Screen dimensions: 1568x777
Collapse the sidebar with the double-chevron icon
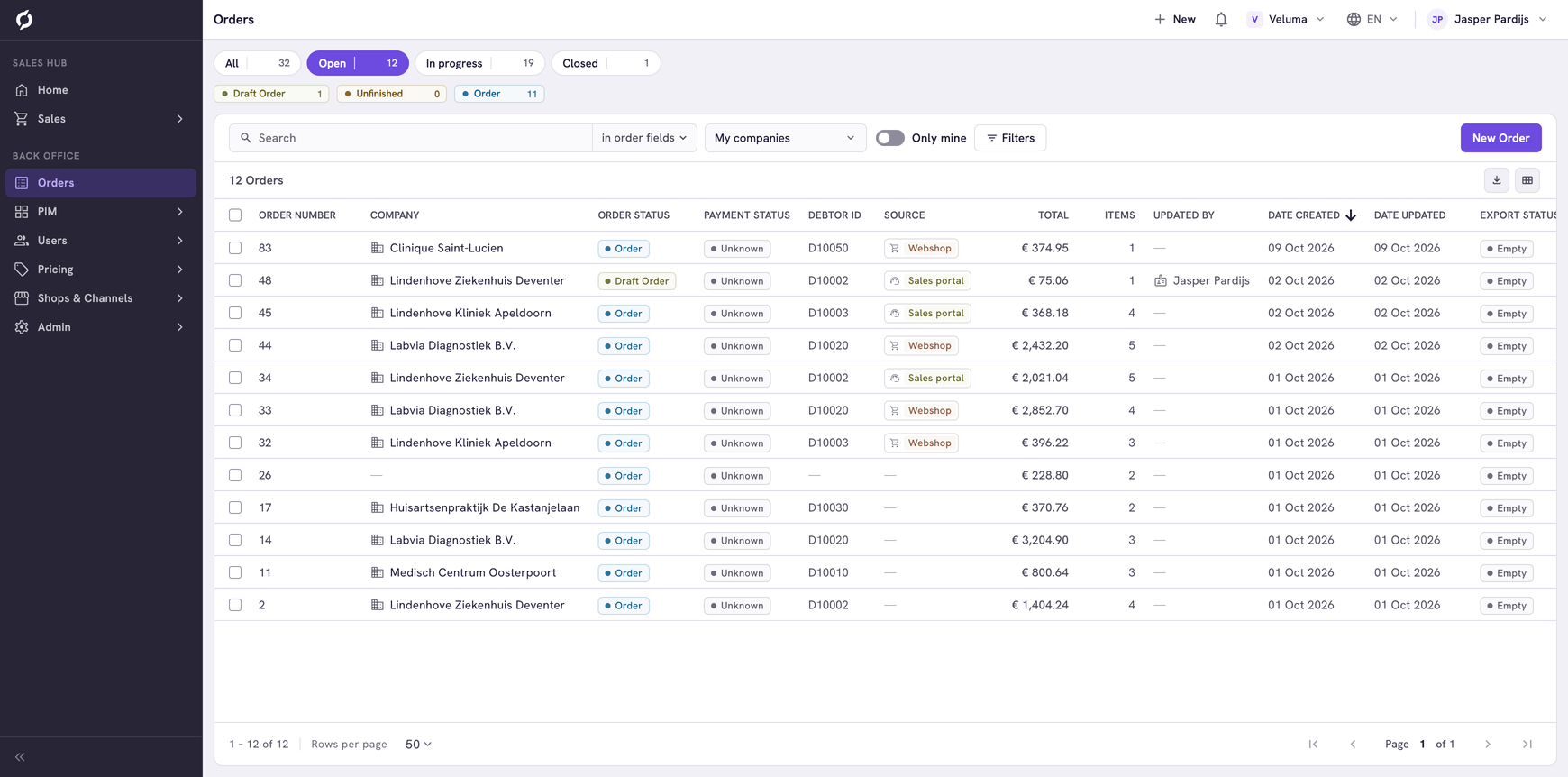click(20, 757)
